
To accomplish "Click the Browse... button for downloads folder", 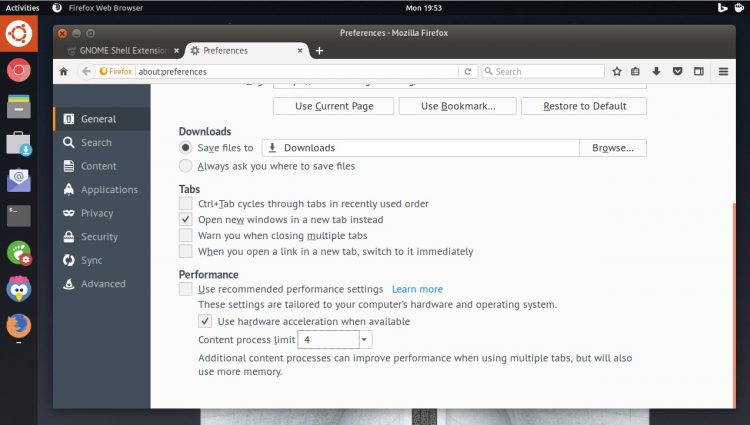I will click(x=613, y=148).
